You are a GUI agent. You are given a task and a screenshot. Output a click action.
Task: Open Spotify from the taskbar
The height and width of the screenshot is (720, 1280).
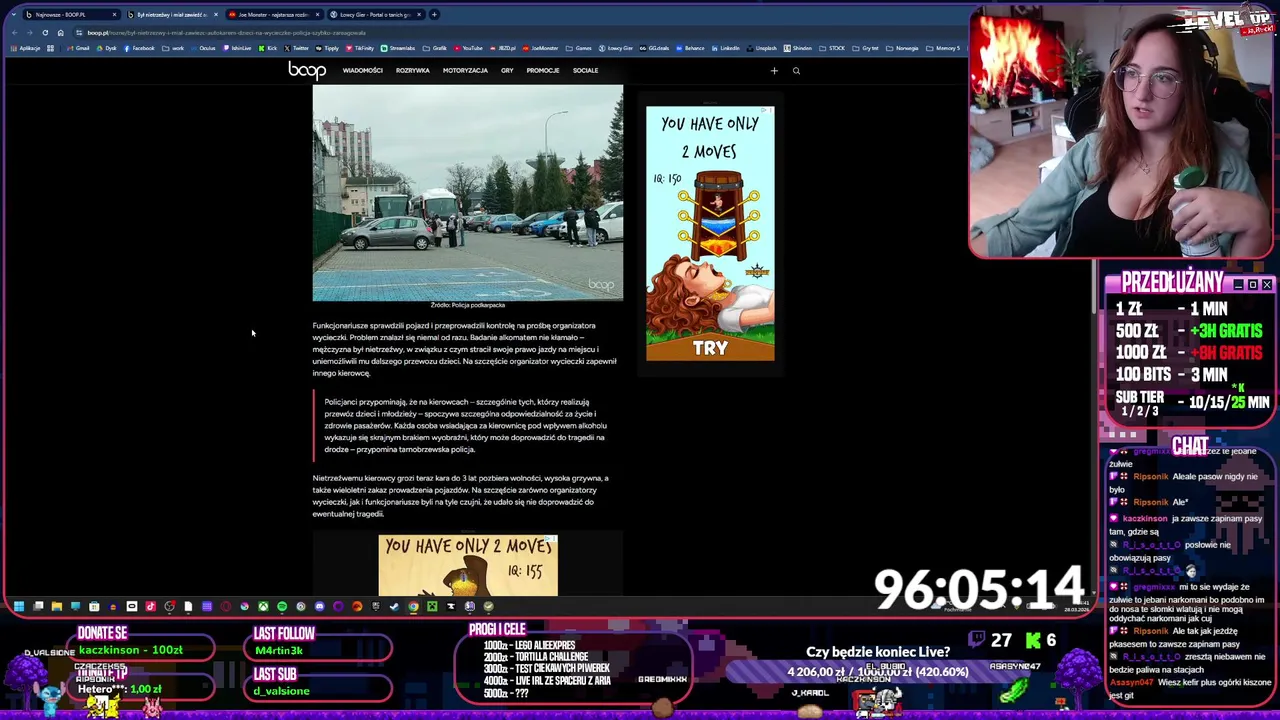pos(282,606)
